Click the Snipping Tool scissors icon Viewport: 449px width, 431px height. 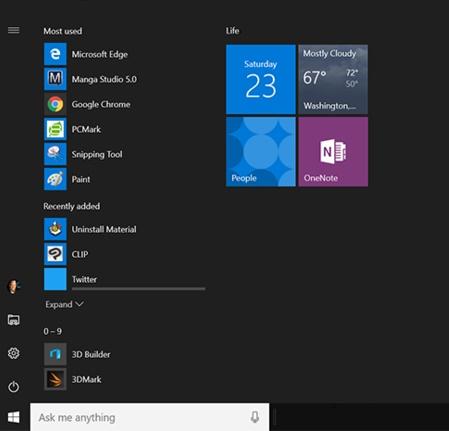coord(55,154)
